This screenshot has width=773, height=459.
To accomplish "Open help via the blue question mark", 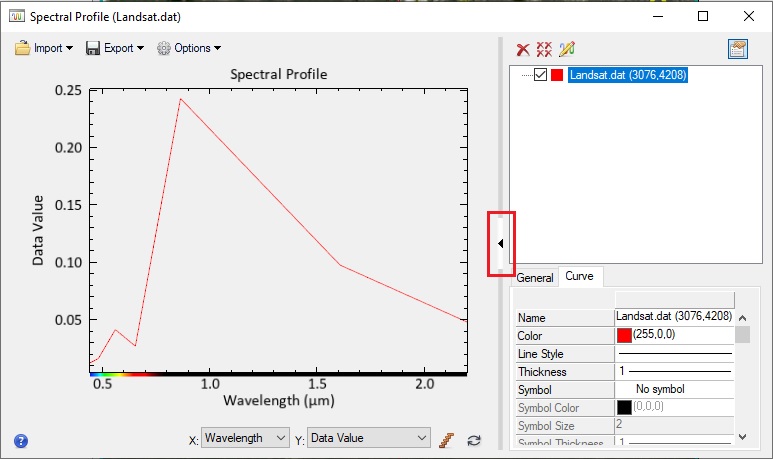I will click(x=21, y=440).
